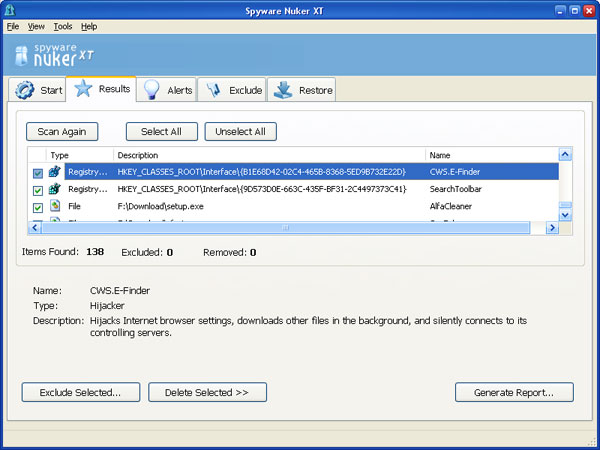Click the CWS.E-Finder name in list

tap(455, 172)
